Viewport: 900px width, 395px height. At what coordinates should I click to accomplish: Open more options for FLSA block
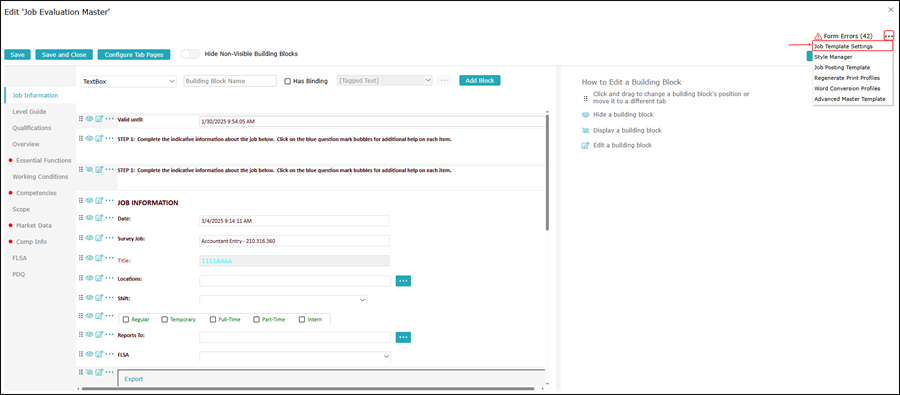[x=109, y=354]
